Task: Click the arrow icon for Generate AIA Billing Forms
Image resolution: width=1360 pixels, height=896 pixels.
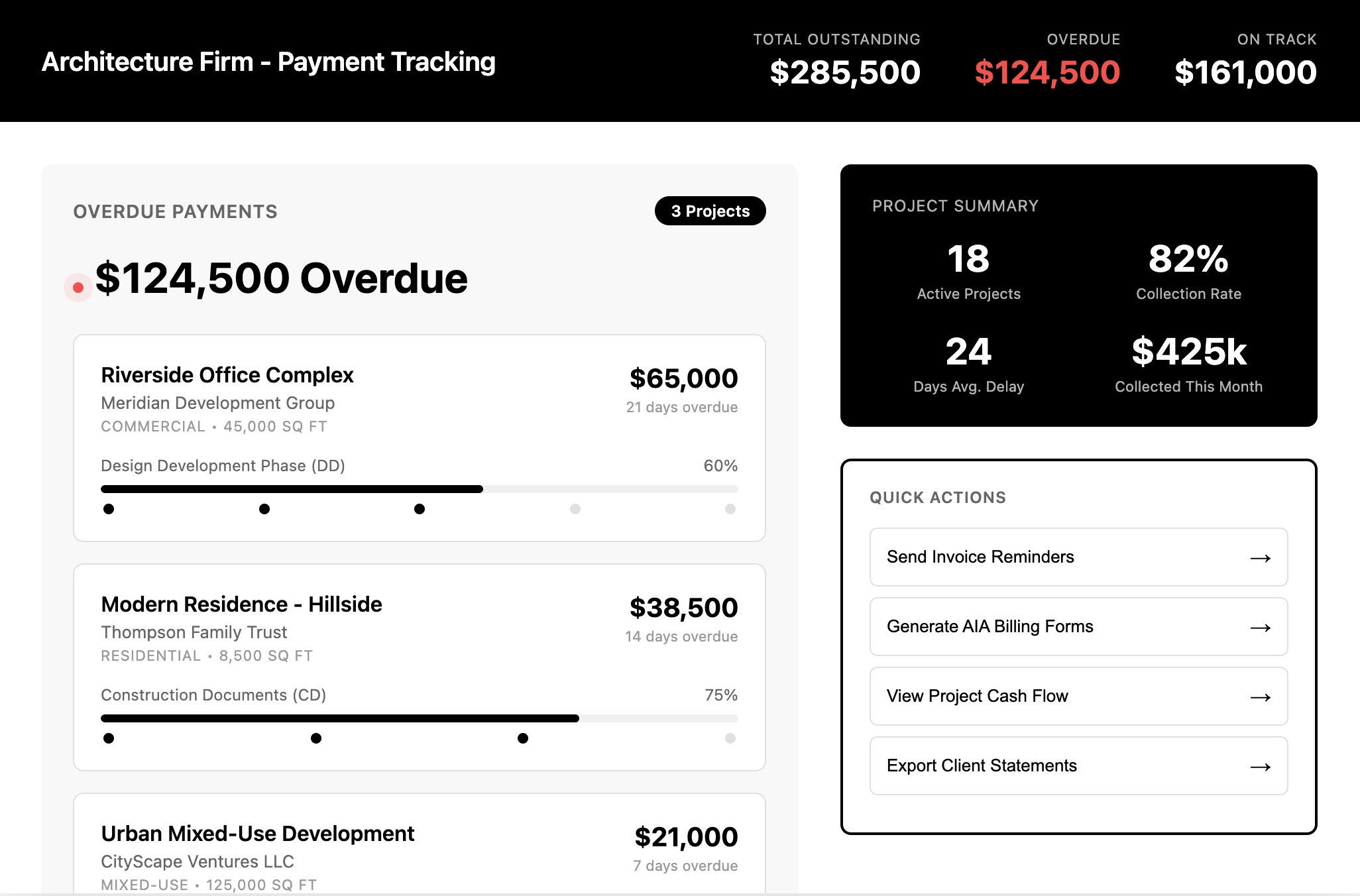Action: tap(1259, 627)
